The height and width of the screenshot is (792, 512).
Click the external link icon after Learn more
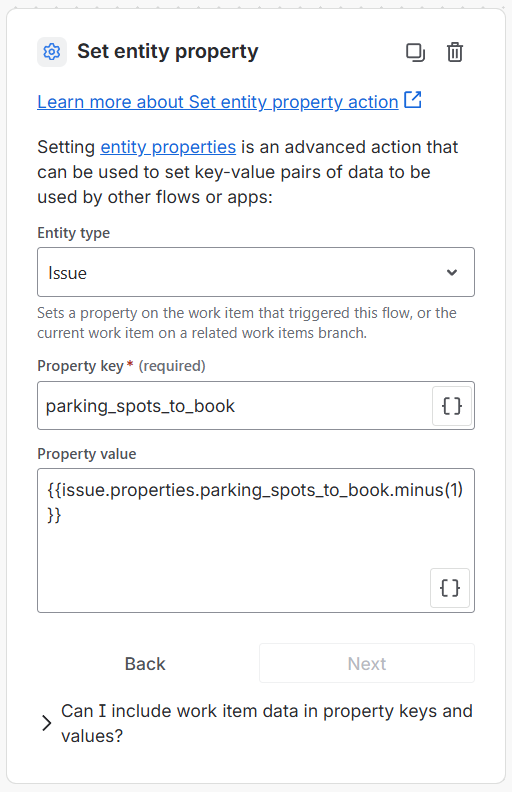point(413,100)
